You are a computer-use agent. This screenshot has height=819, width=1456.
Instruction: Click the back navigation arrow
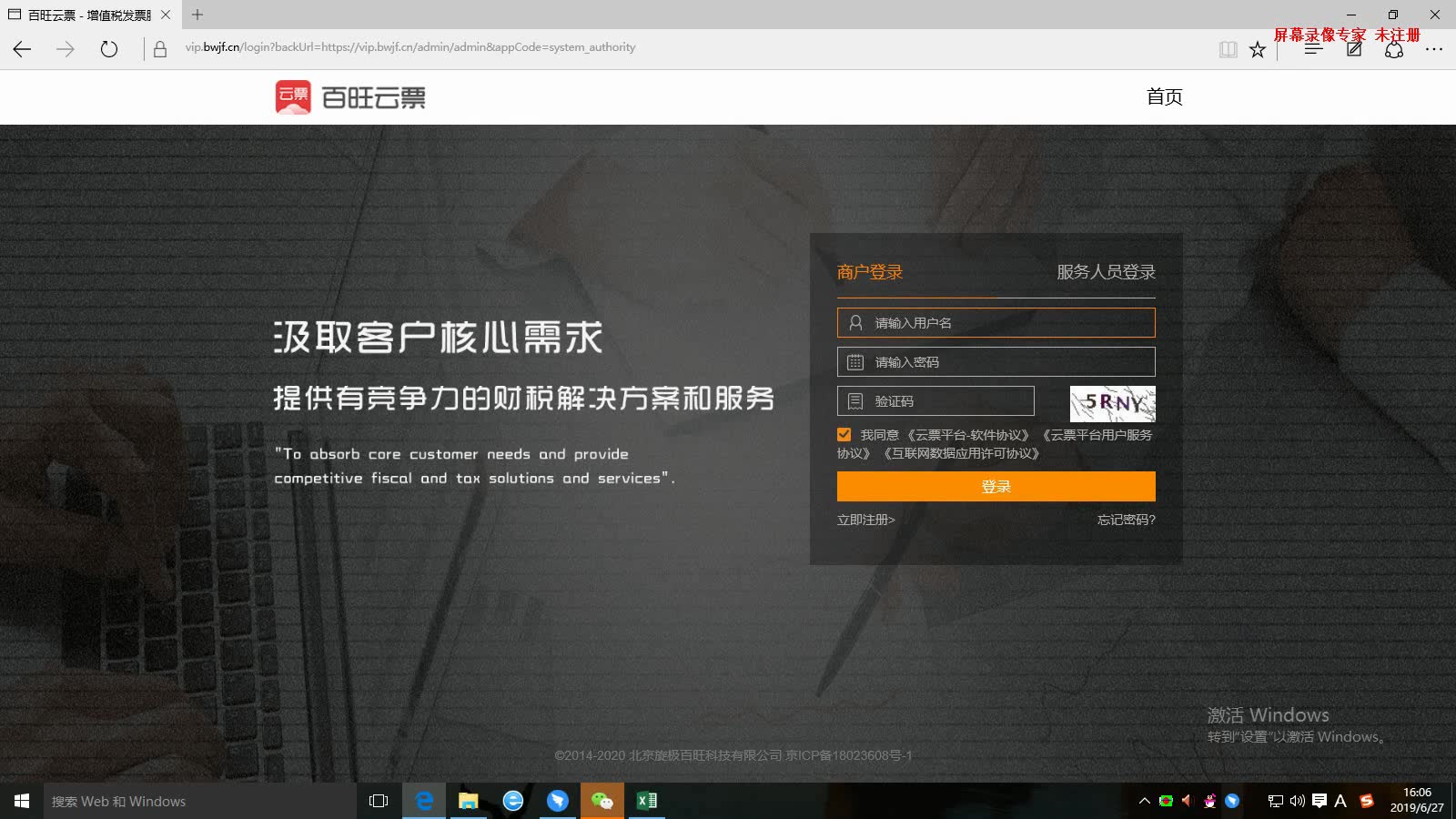coord(20,49)
